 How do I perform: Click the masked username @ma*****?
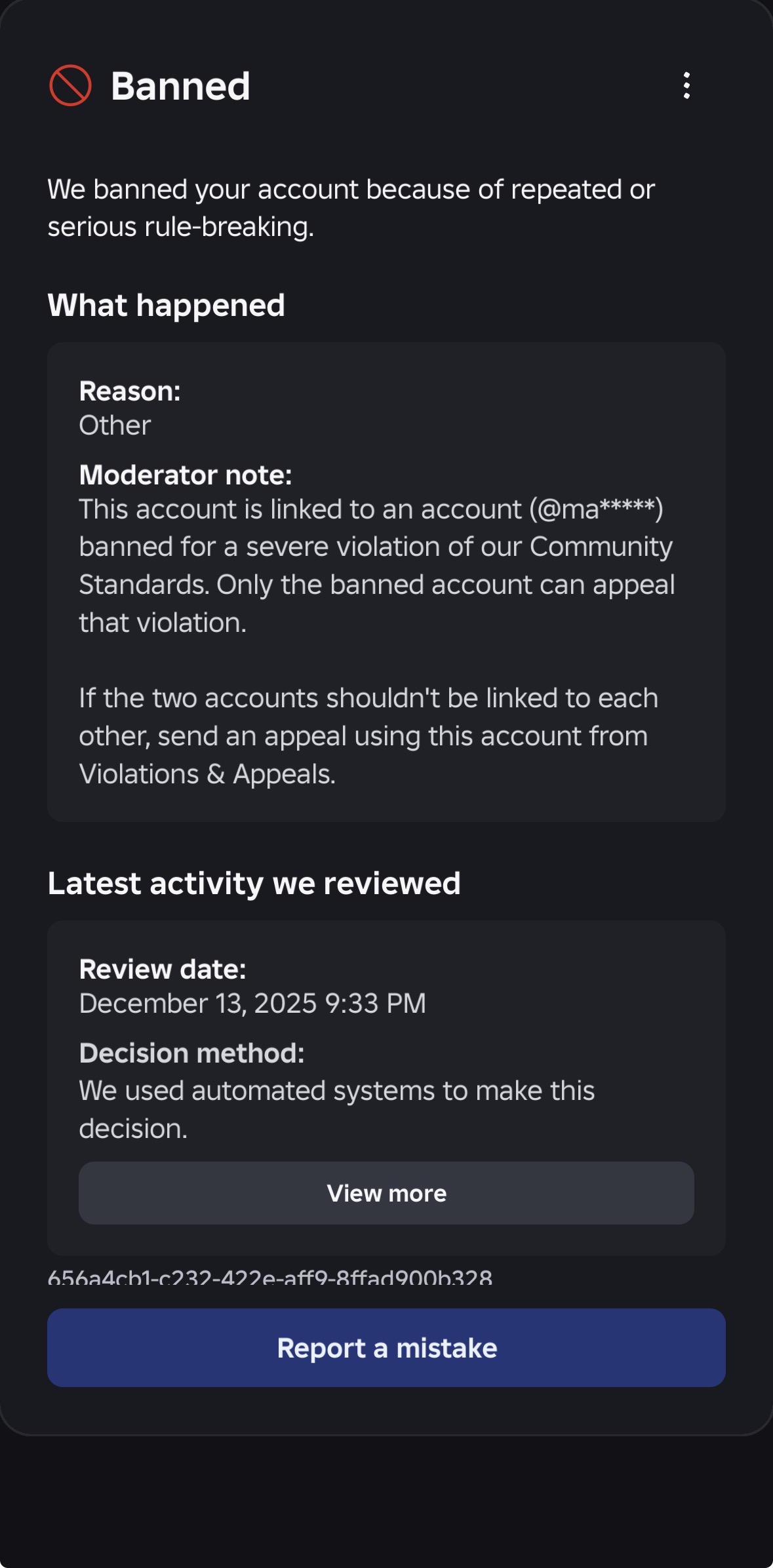click(597, 509)
